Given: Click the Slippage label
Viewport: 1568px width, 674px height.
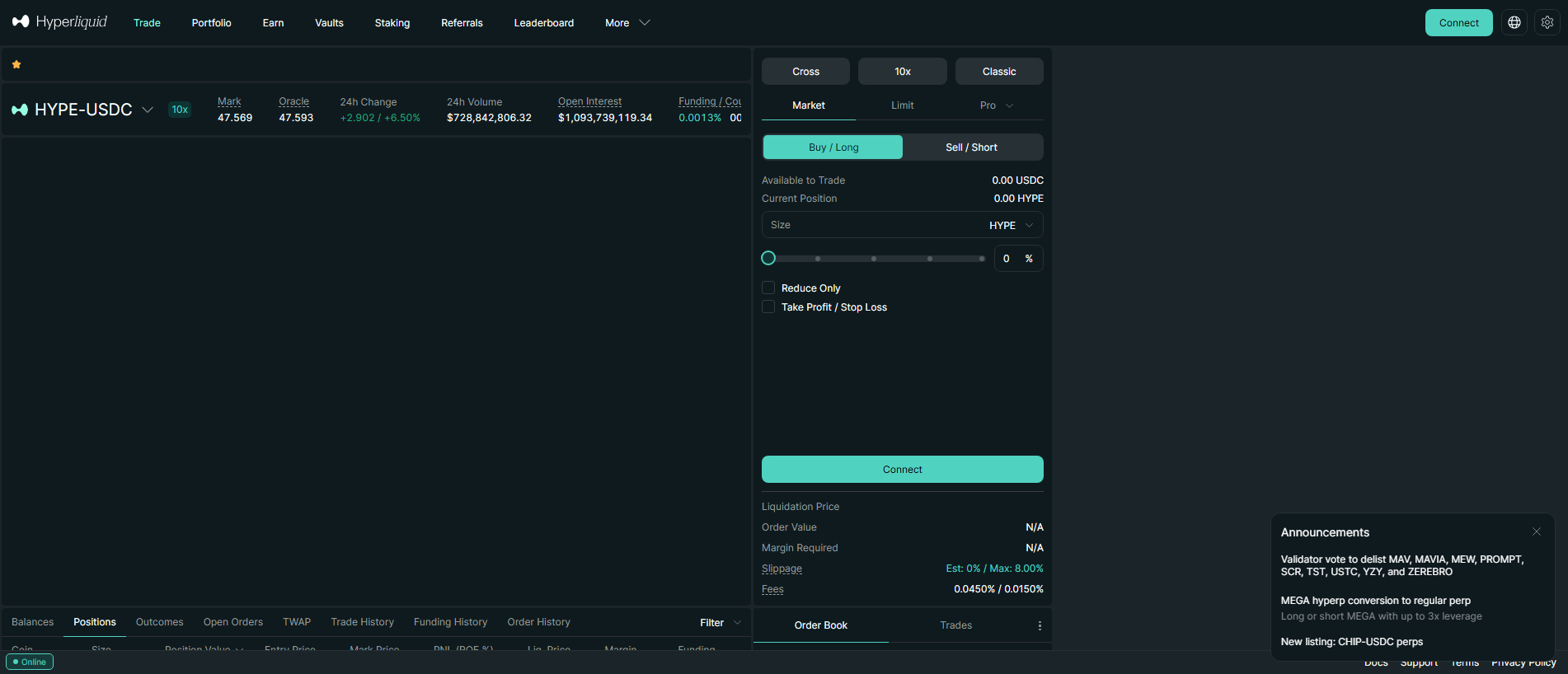Looking at the screenshot, I should click(x=782, y=569).
